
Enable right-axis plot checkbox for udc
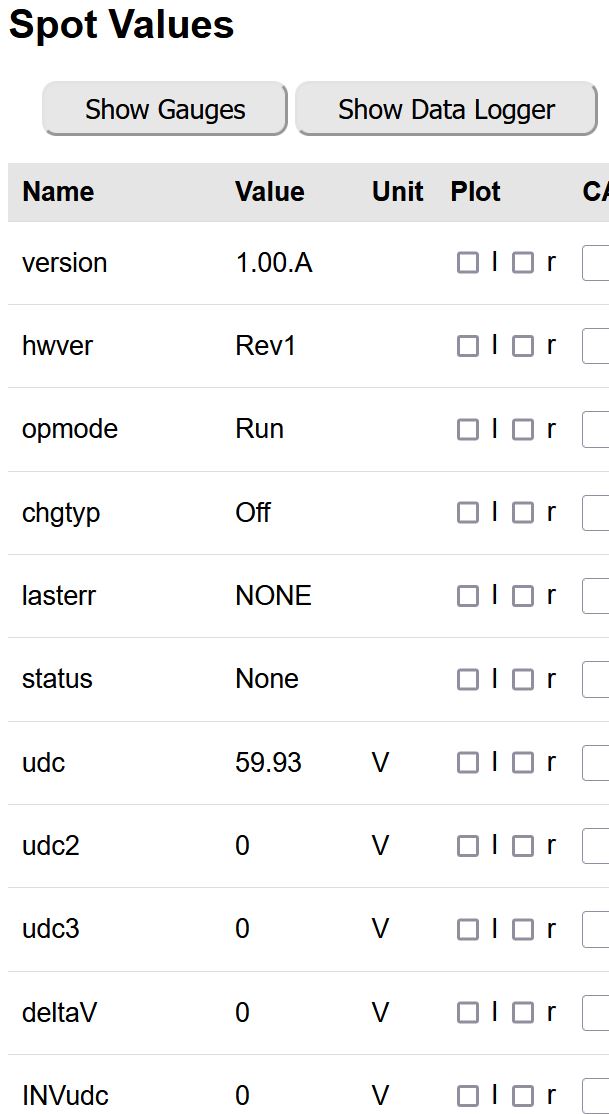pos(523,763)
